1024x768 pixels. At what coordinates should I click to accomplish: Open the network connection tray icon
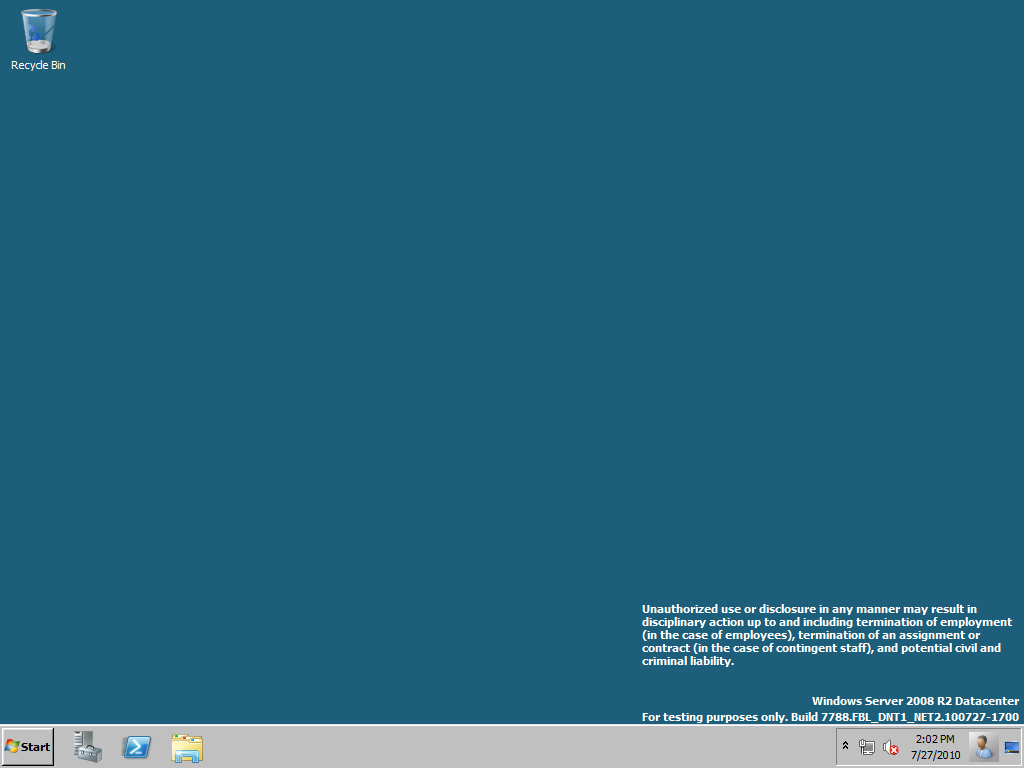(x=867, y=747)
